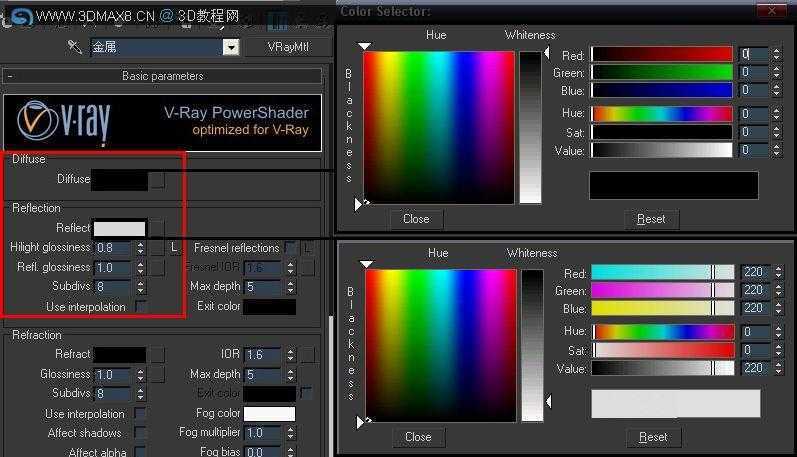797x457 pixels.
Task: Click the lower selector Red 220 field
Action: tap(755, 272)
